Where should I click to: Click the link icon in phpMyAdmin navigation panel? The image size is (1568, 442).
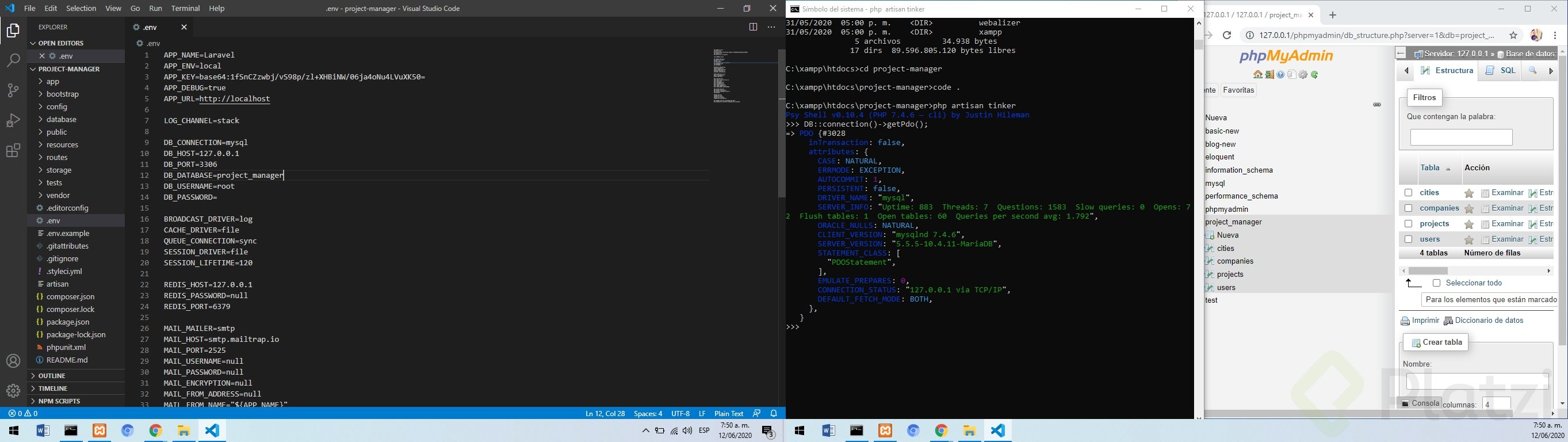pyautogui.click(x=1377, y=105)
